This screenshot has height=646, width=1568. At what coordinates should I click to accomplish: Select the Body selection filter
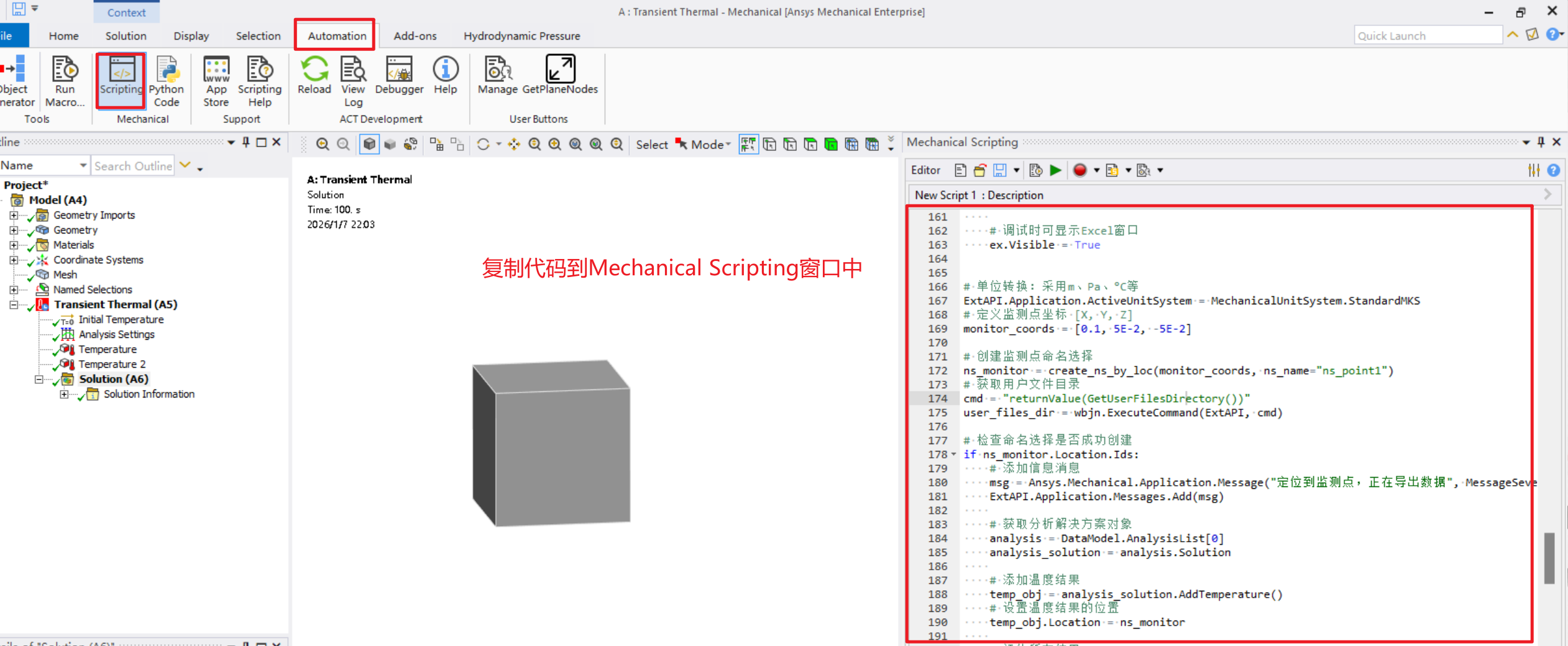click(831, 145)
